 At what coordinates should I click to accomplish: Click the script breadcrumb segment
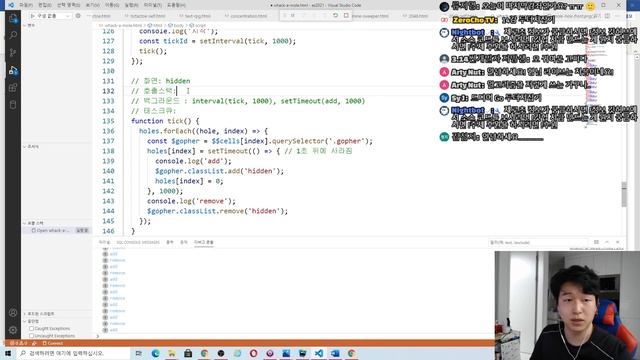[x=198, y=25]
